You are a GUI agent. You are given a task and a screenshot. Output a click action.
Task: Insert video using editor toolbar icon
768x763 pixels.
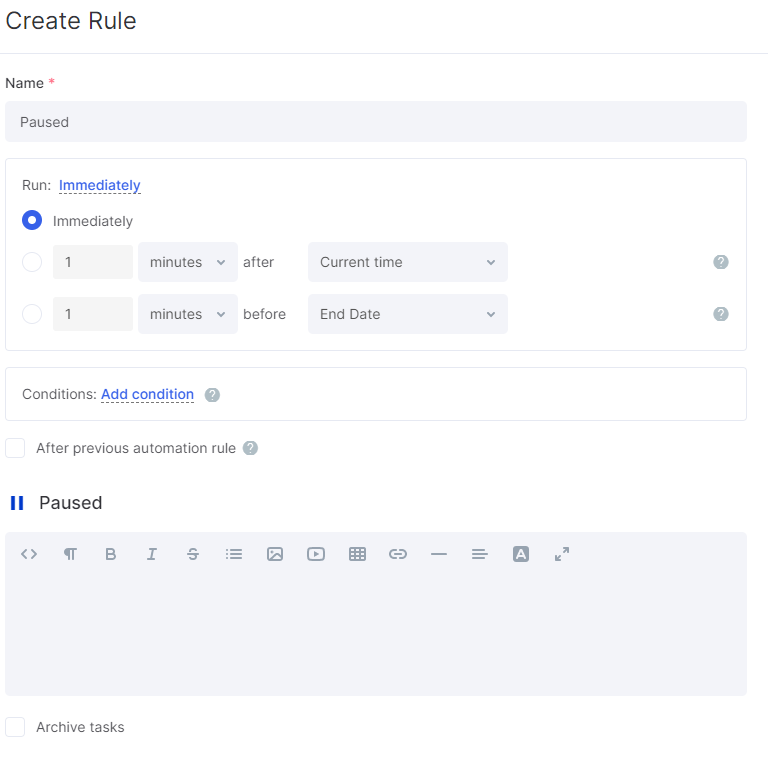(x=316, y=554)
